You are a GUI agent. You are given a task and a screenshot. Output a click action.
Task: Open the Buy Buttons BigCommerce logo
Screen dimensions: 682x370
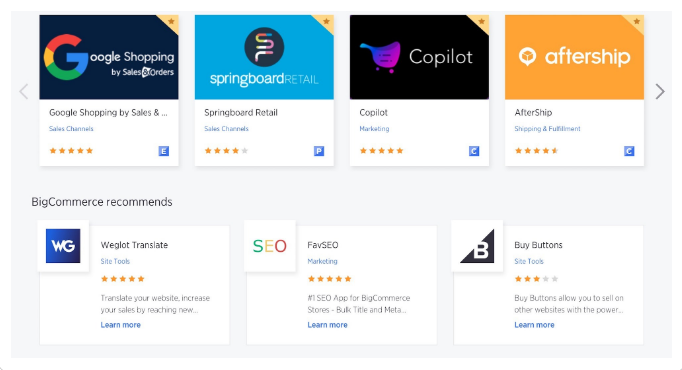(477, 246)
